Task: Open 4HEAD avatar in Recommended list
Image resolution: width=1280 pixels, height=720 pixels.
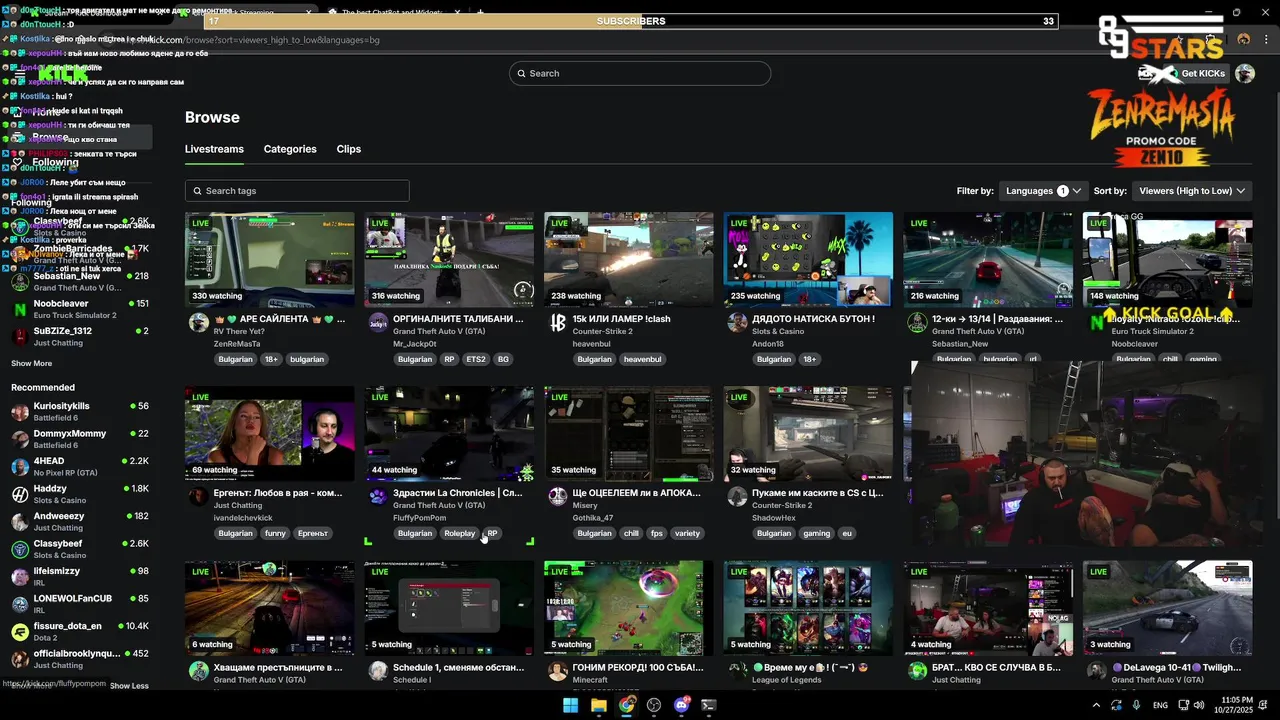Action: 20,467
